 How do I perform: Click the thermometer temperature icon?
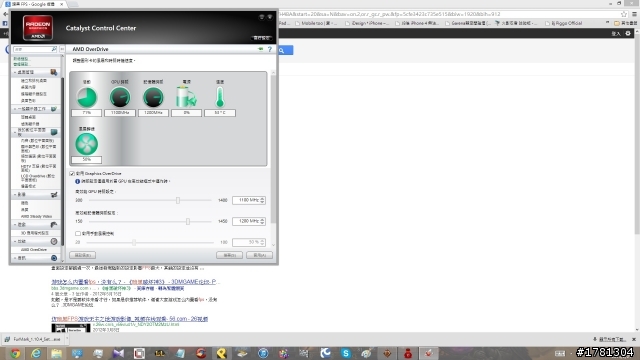pos(220,97)
